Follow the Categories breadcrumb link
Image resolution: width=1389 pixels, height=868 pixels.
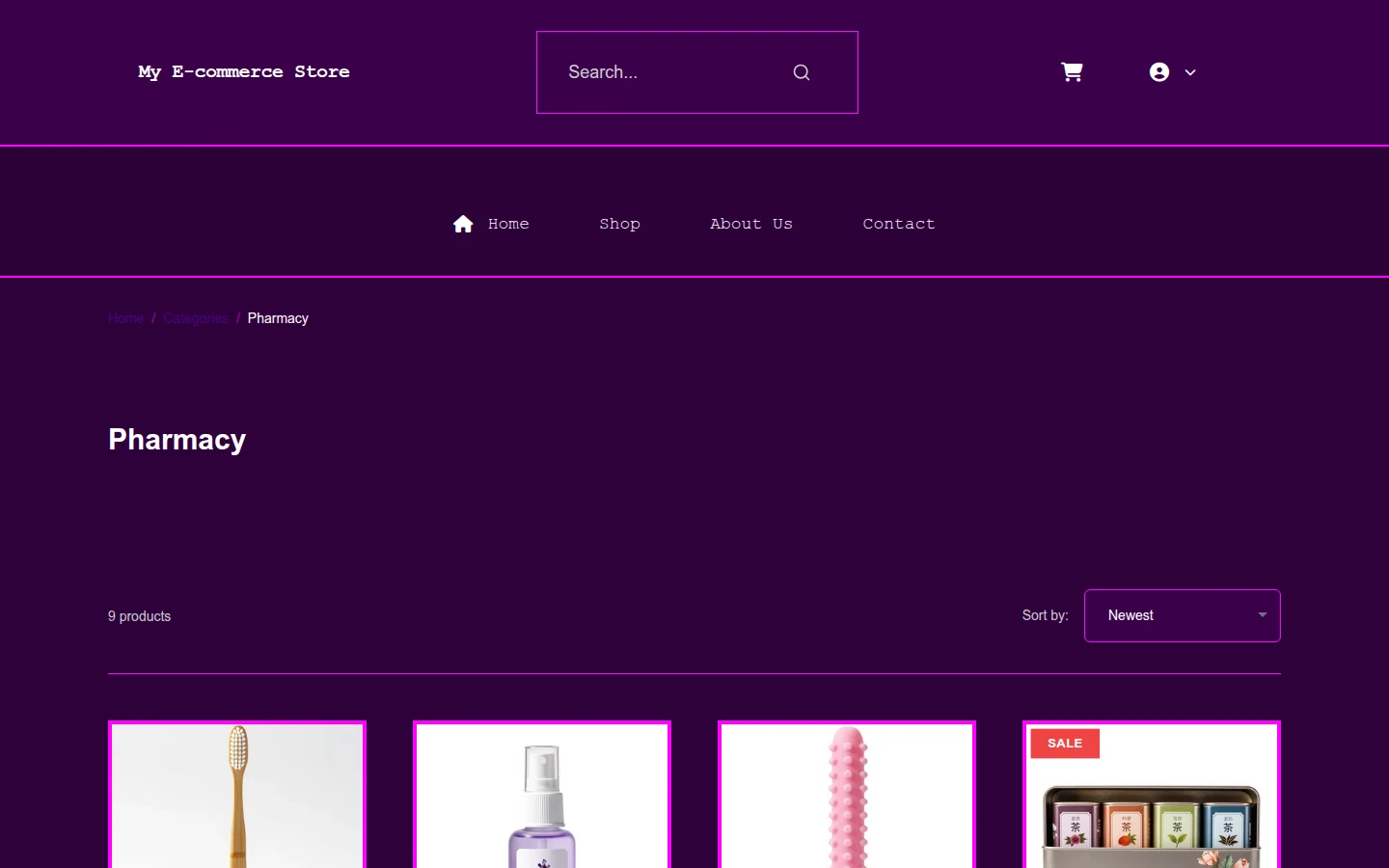coord(196,318)
